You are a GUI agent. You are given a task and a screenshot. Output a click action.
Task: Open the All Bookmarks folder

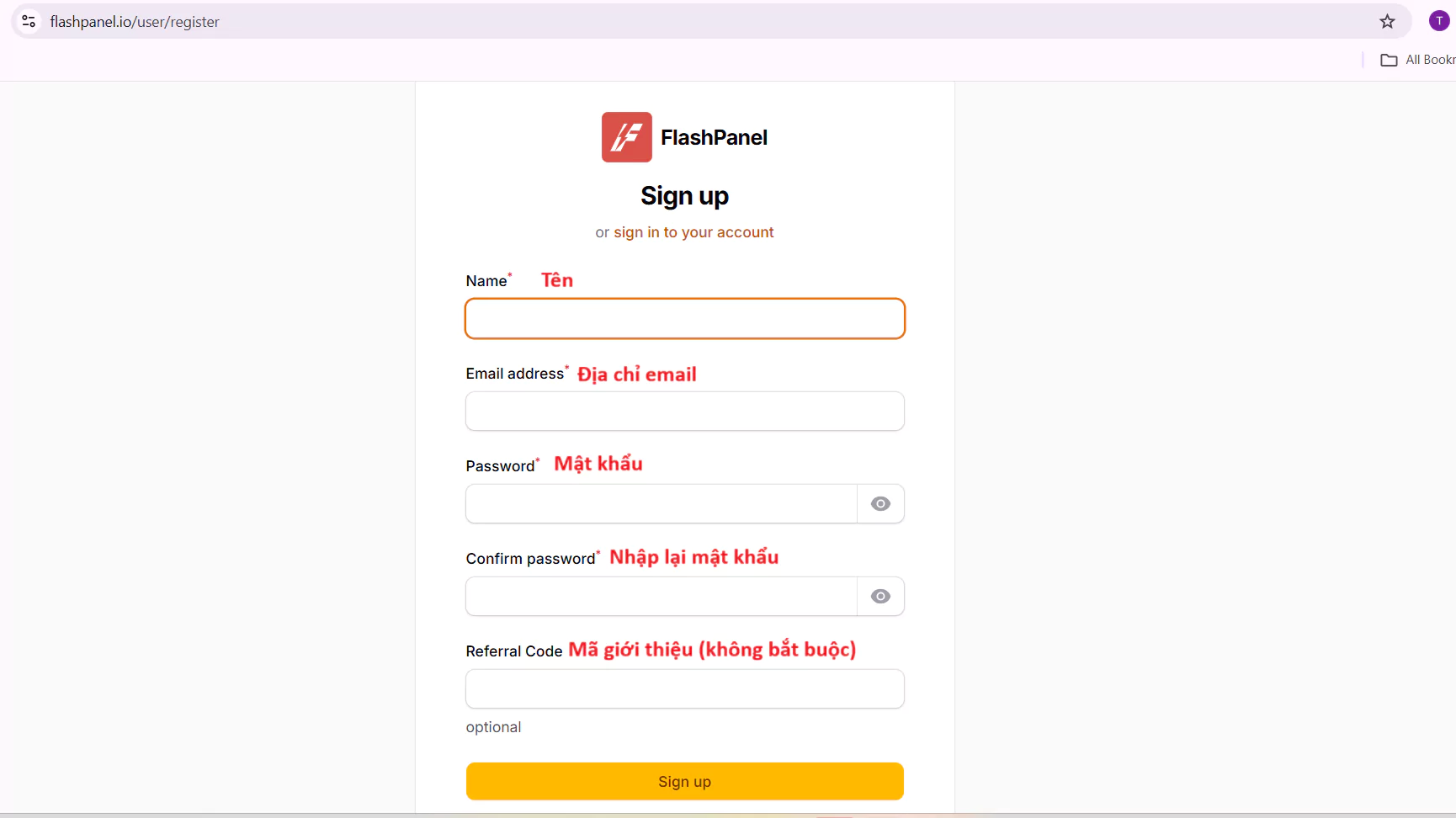[1418, 60]
